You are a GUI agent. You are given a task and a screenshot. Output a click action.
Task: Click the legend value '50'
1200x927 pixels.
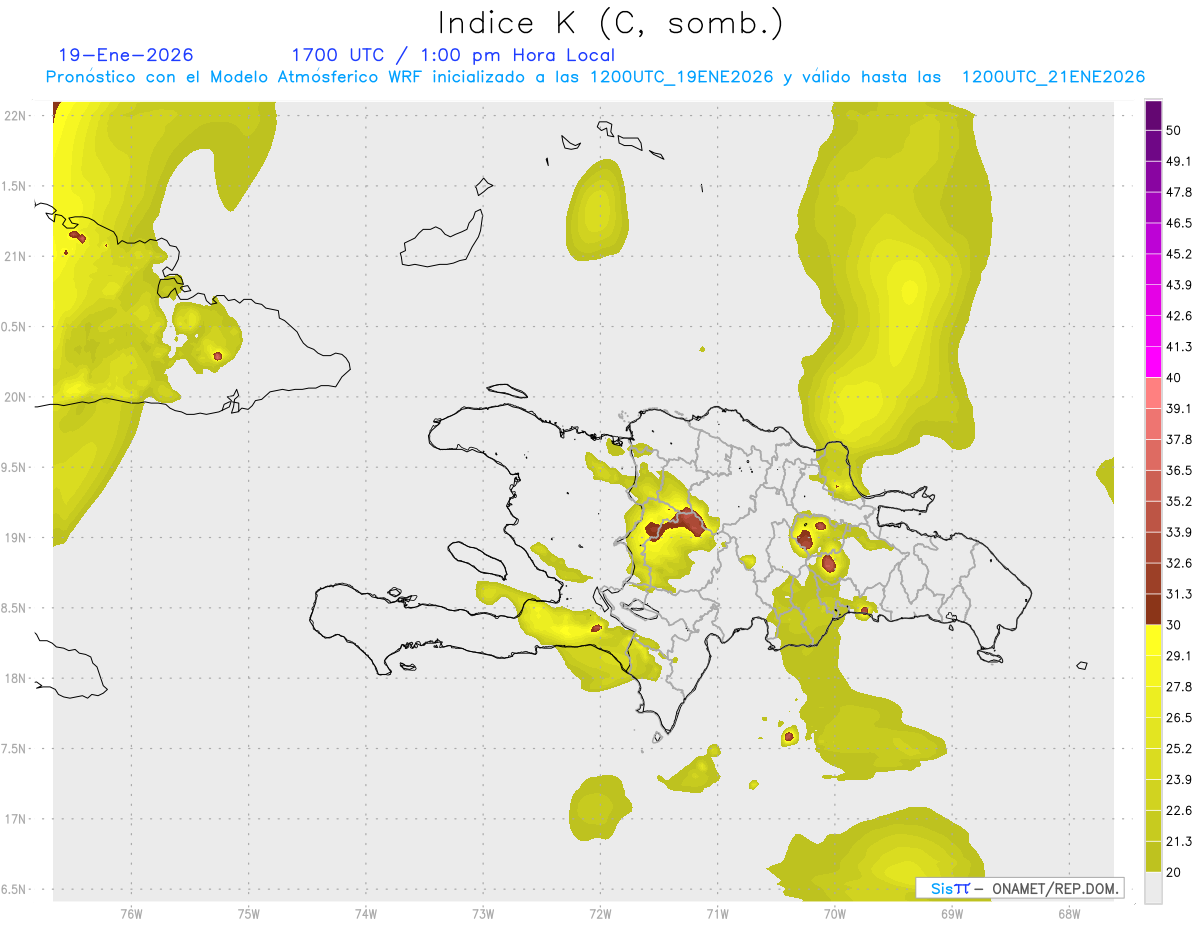(x=1174, y=131)
